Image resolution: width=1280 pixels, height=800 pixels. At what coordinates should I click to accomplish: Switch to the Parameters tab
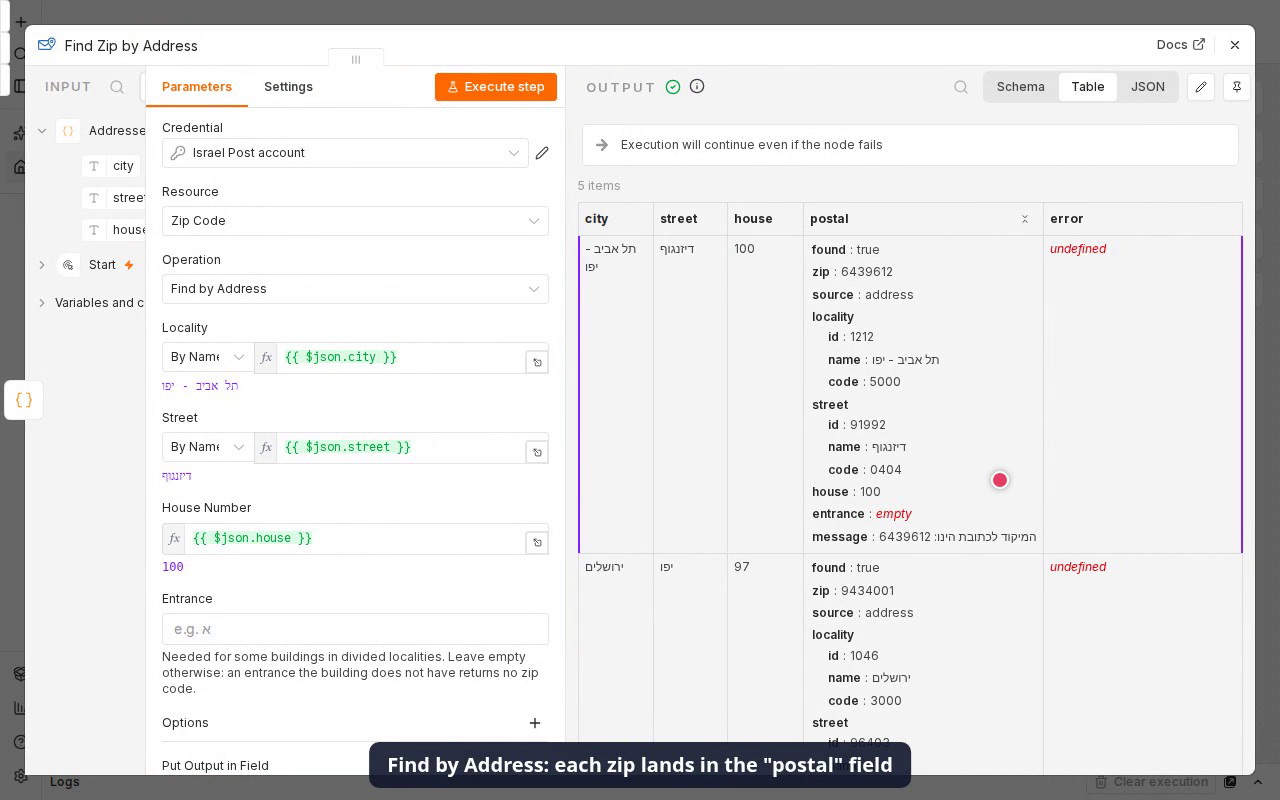(197, 87)
